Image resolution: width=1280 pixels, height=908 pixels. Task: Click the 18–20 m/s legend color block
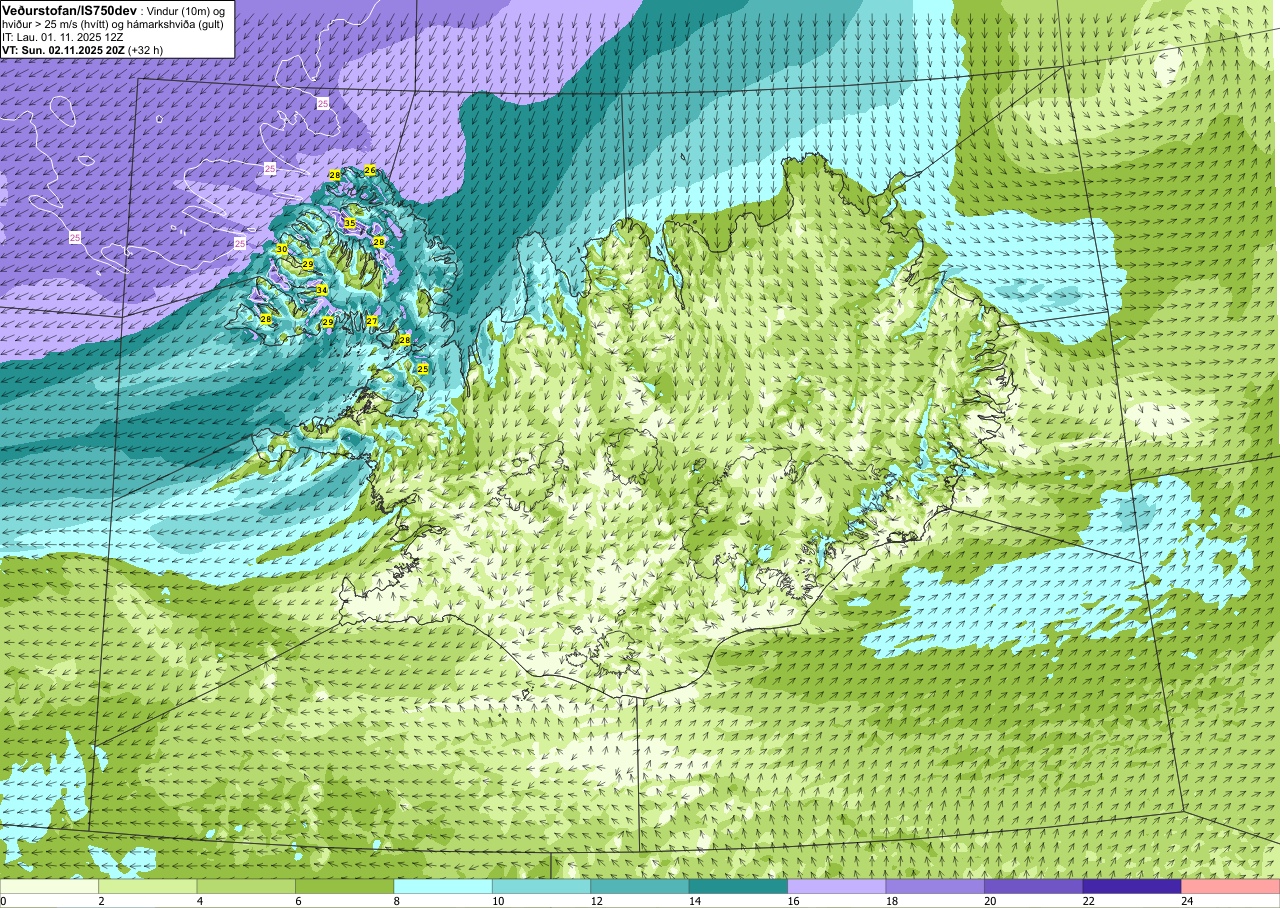[935, 886]
